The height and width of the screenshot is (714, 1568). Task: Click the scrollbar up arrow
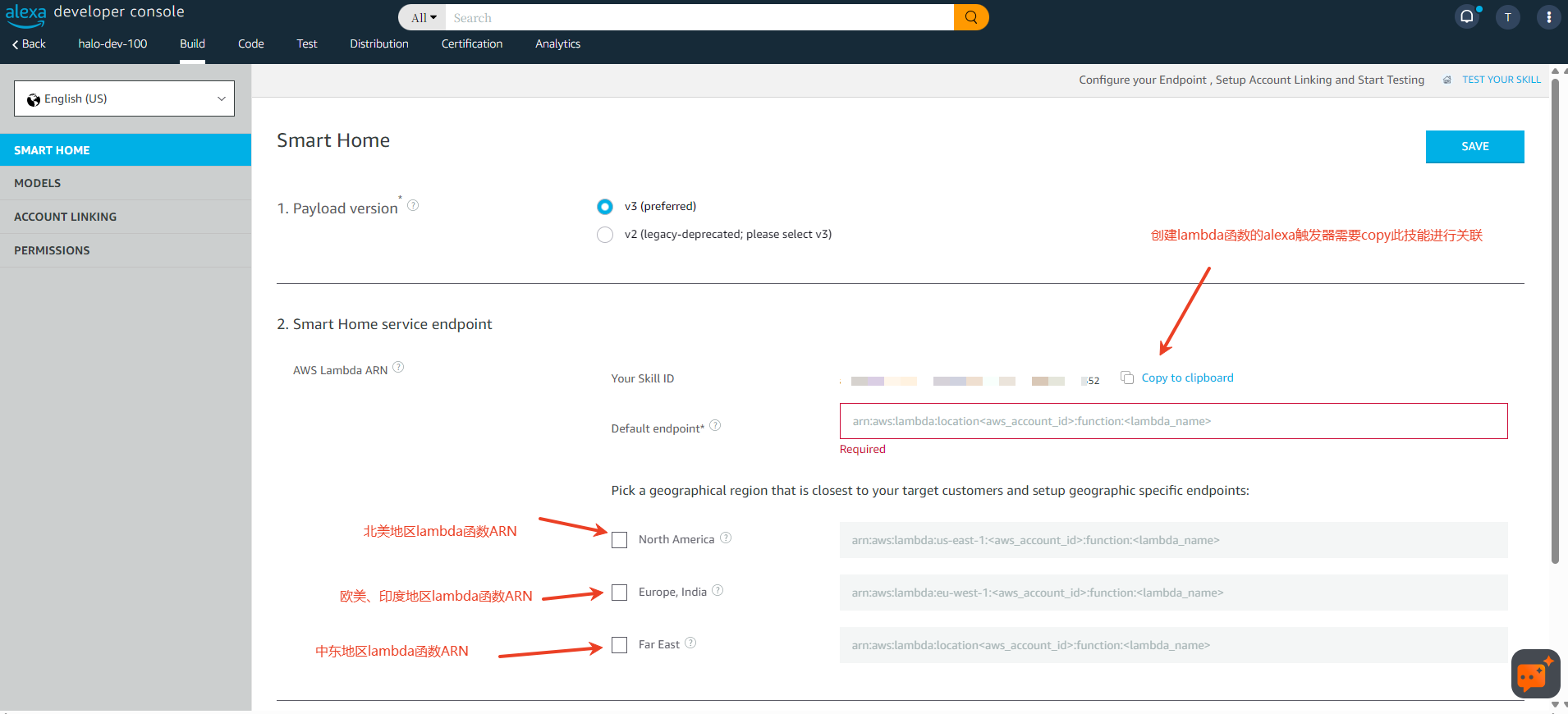[x=1555, y=71]
